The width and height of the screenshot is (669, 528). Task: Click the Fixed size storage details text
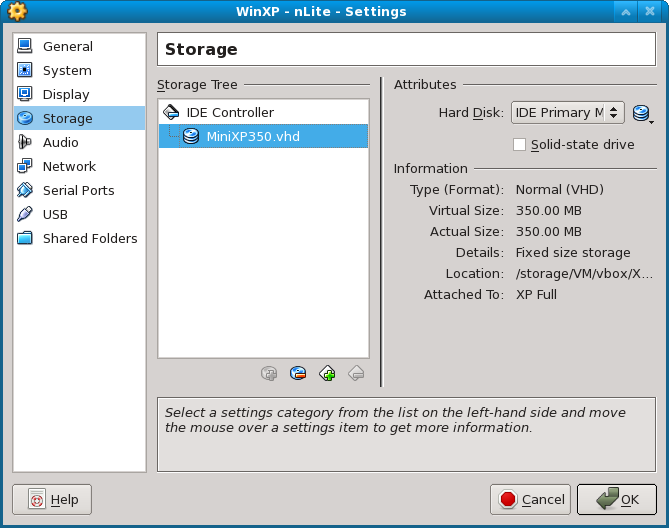[573, 252]
